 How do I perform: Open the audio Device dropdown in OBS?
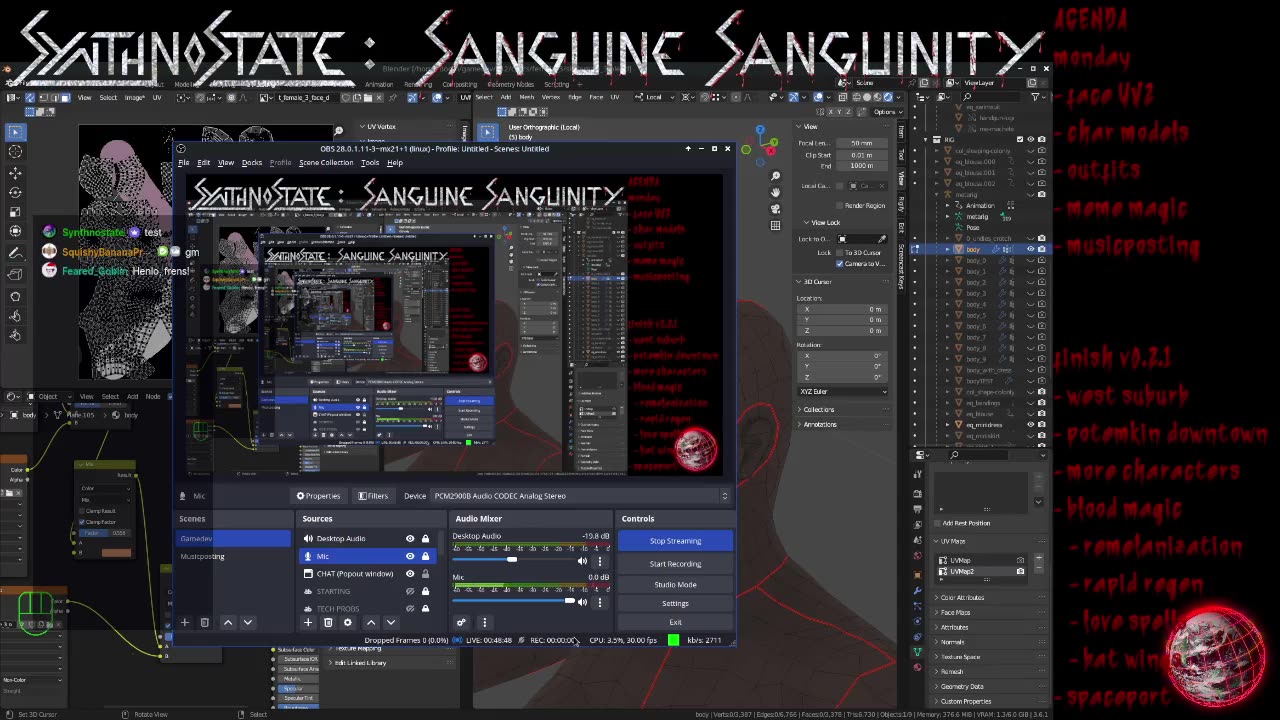pyautogui.click(x=579, y=496)
